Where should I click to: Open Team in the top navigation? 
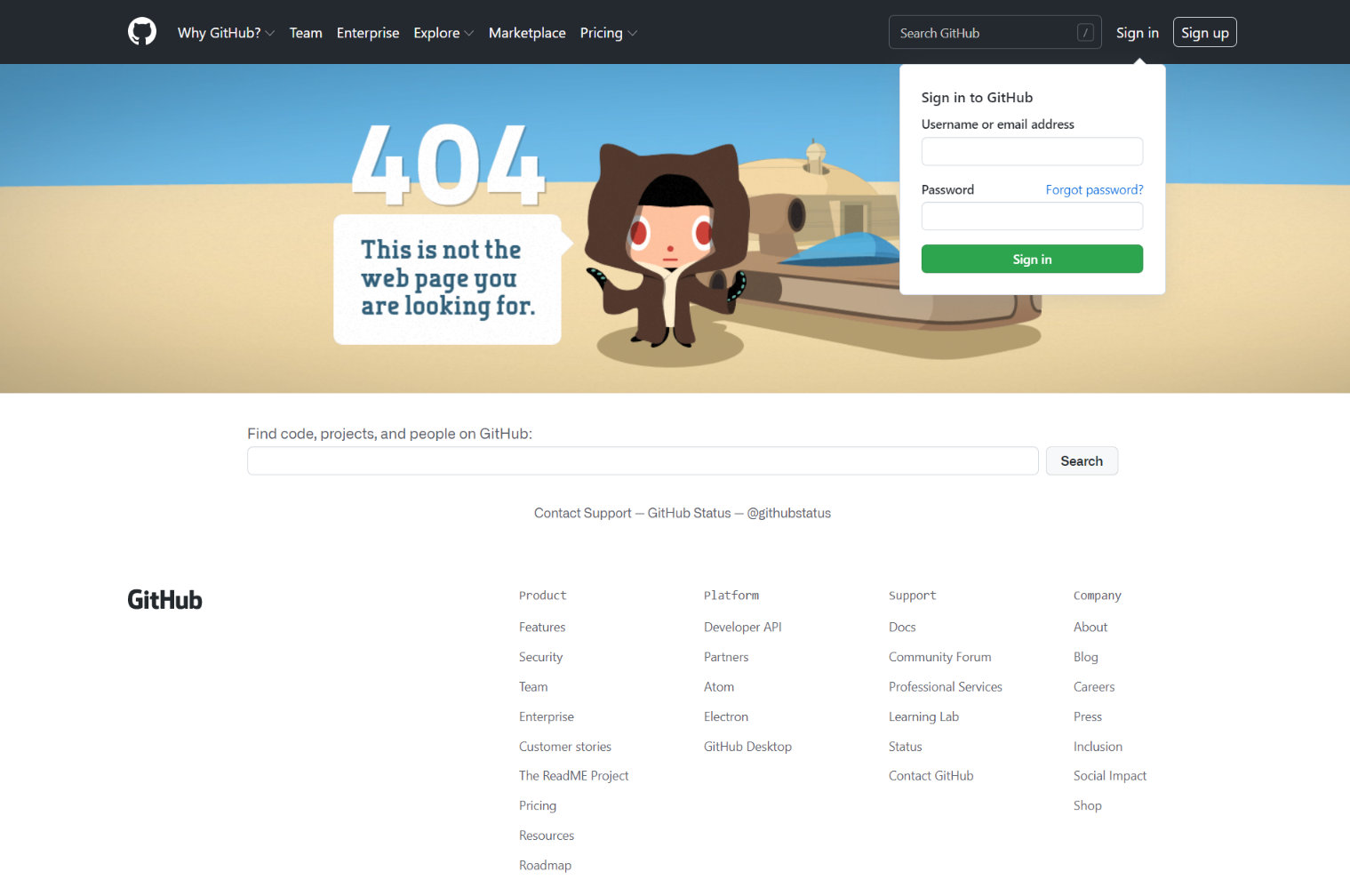[x=306, y=33]
